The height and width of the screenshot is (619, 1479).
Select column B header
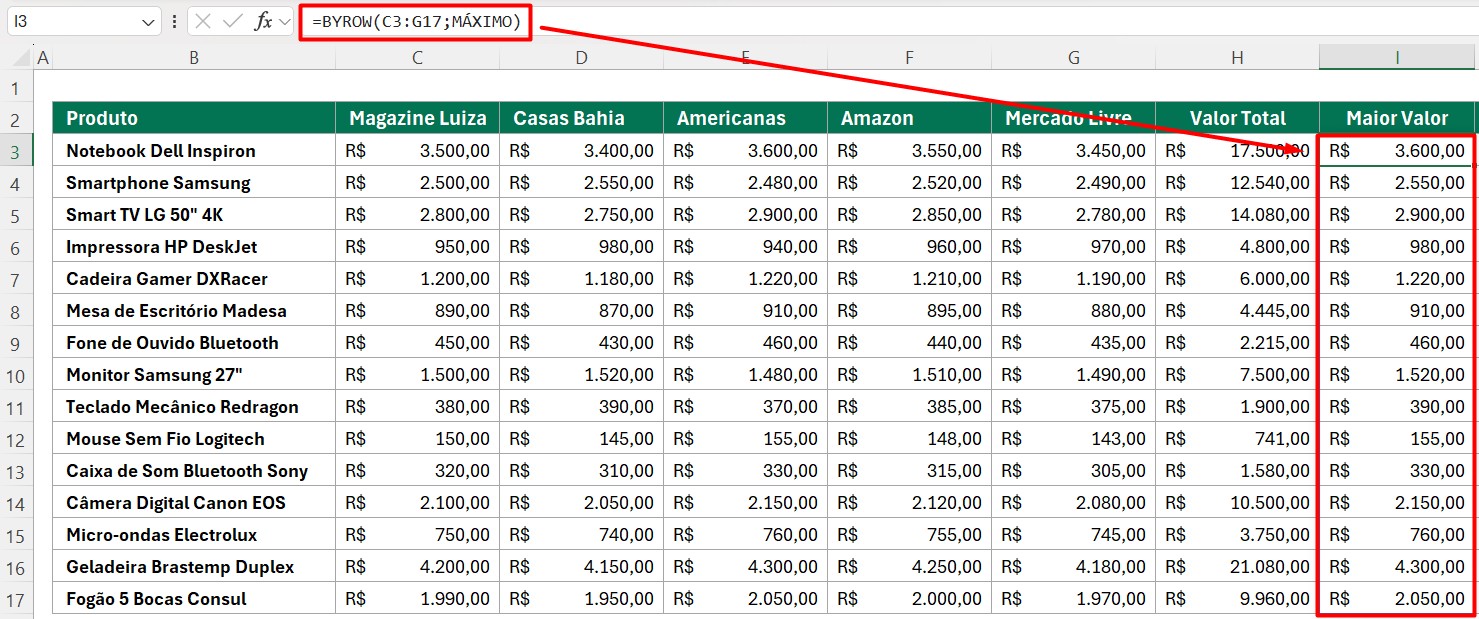(x=194, y=58)
